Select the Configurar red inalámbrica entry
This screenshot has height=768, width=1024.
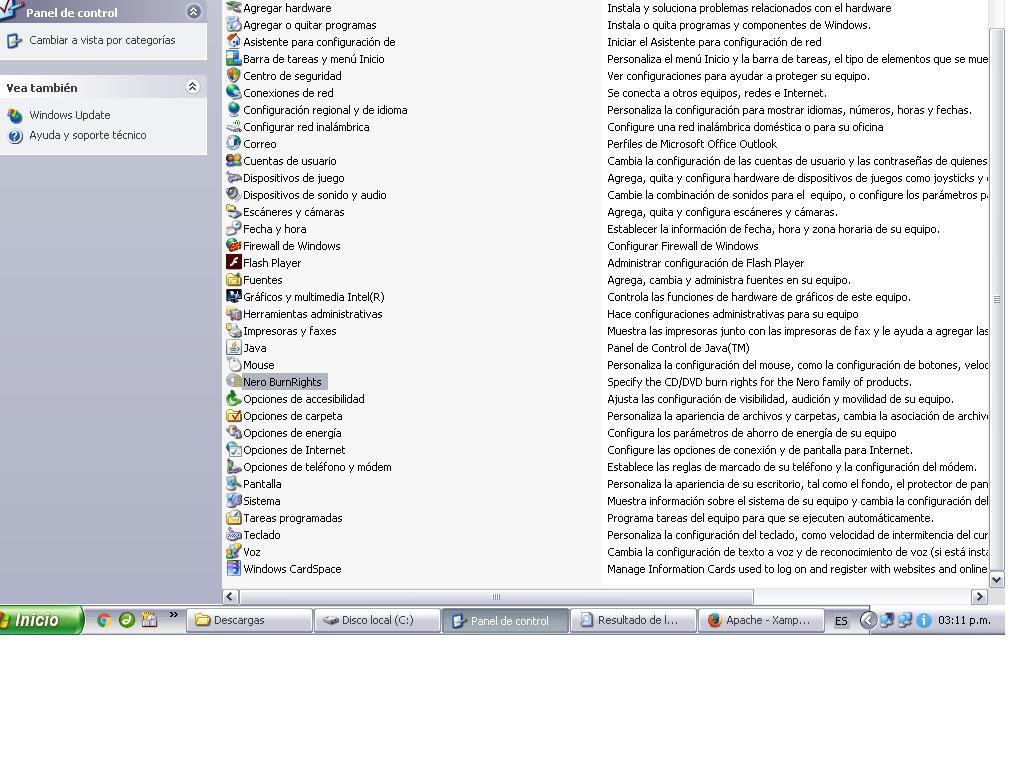click(x=306, y=127)
